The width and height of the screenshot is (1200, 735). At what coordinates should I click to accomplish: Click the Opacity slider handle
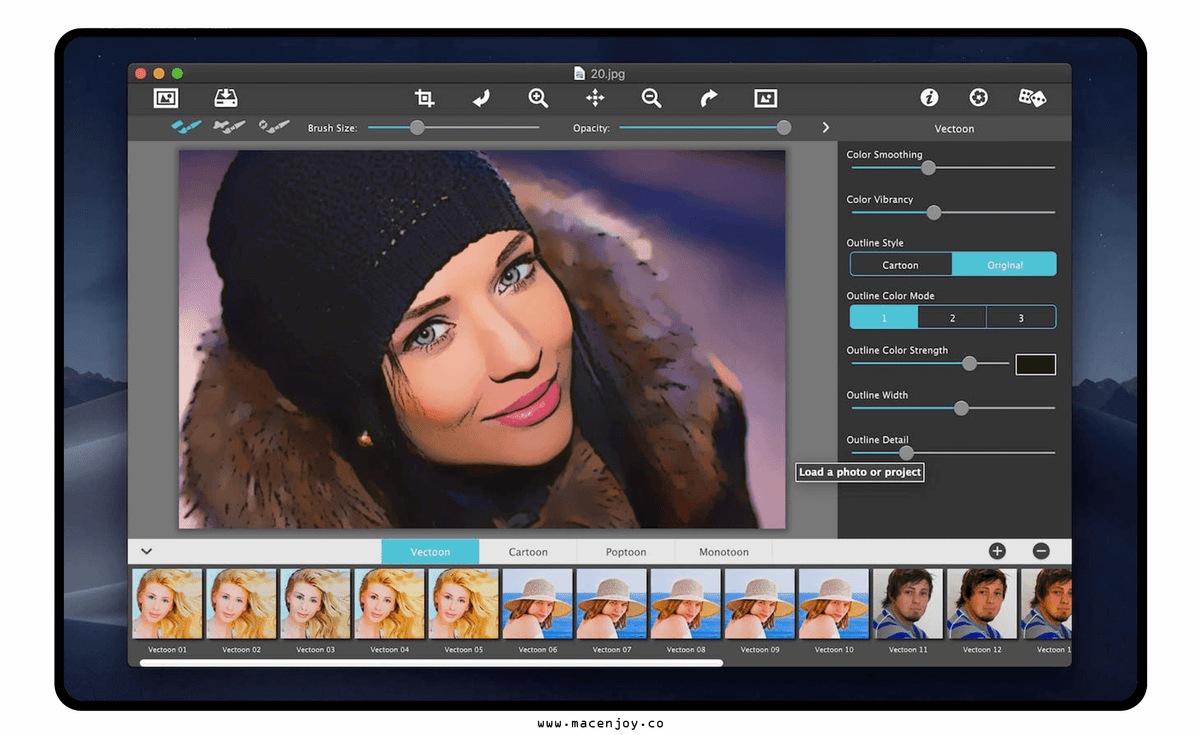click(x=784, y=127)
